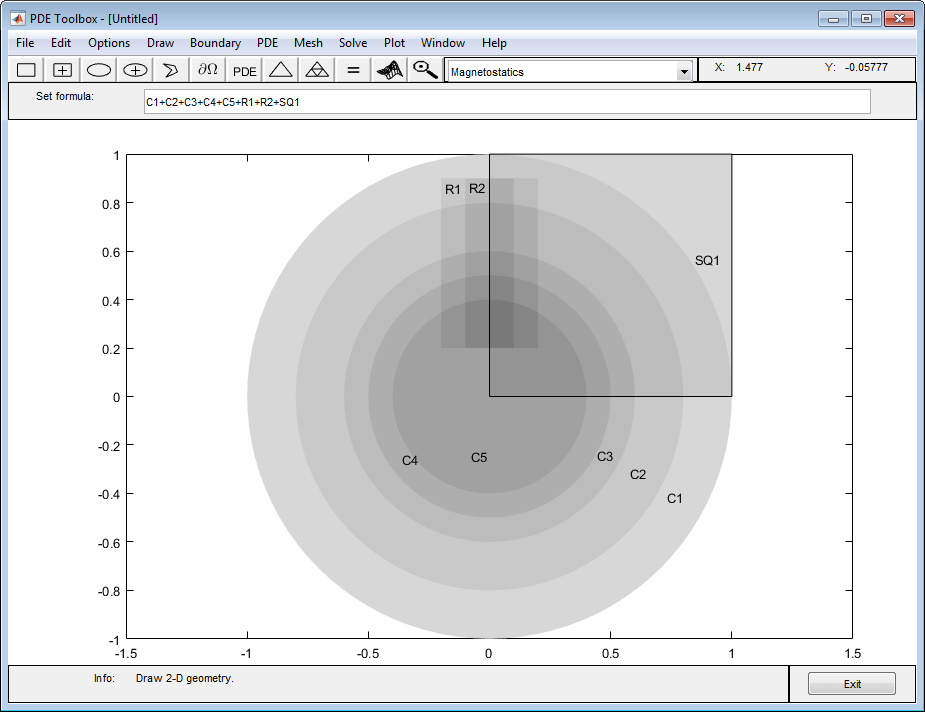Image resolution: width=925 pixels, height=712 pixels.
Task: Select circle labeled C4
Action: coord(409,461)
